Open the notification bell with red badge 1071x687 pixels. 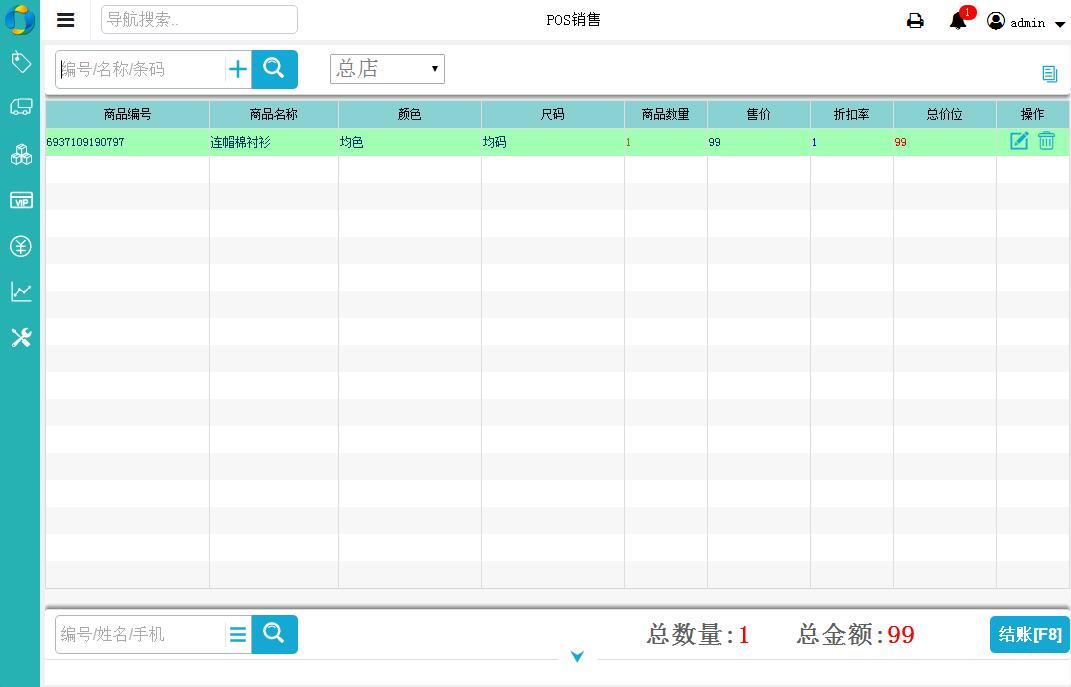958,21
